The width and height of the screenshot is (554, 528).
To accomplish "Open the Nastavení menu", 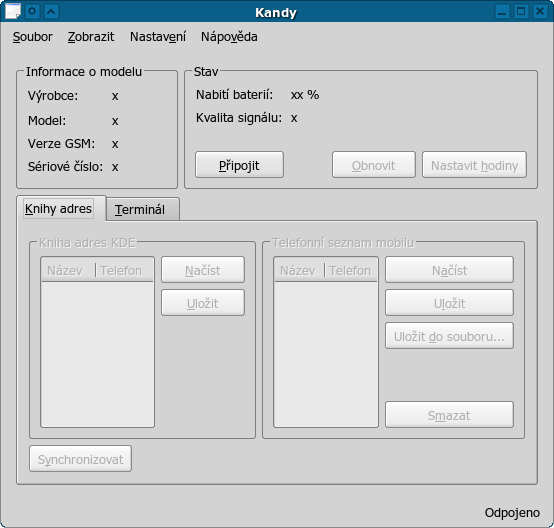I will tap(158, 37).
